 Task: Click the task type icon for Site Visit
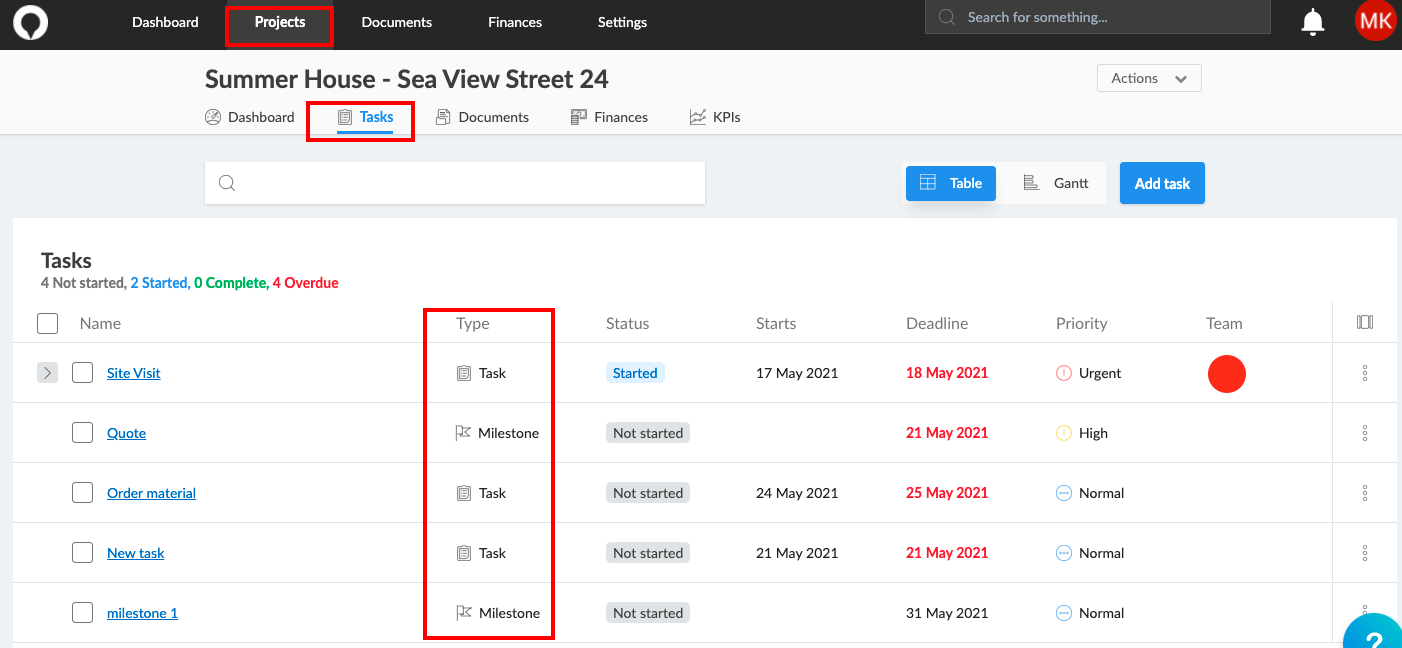(464, 373)
